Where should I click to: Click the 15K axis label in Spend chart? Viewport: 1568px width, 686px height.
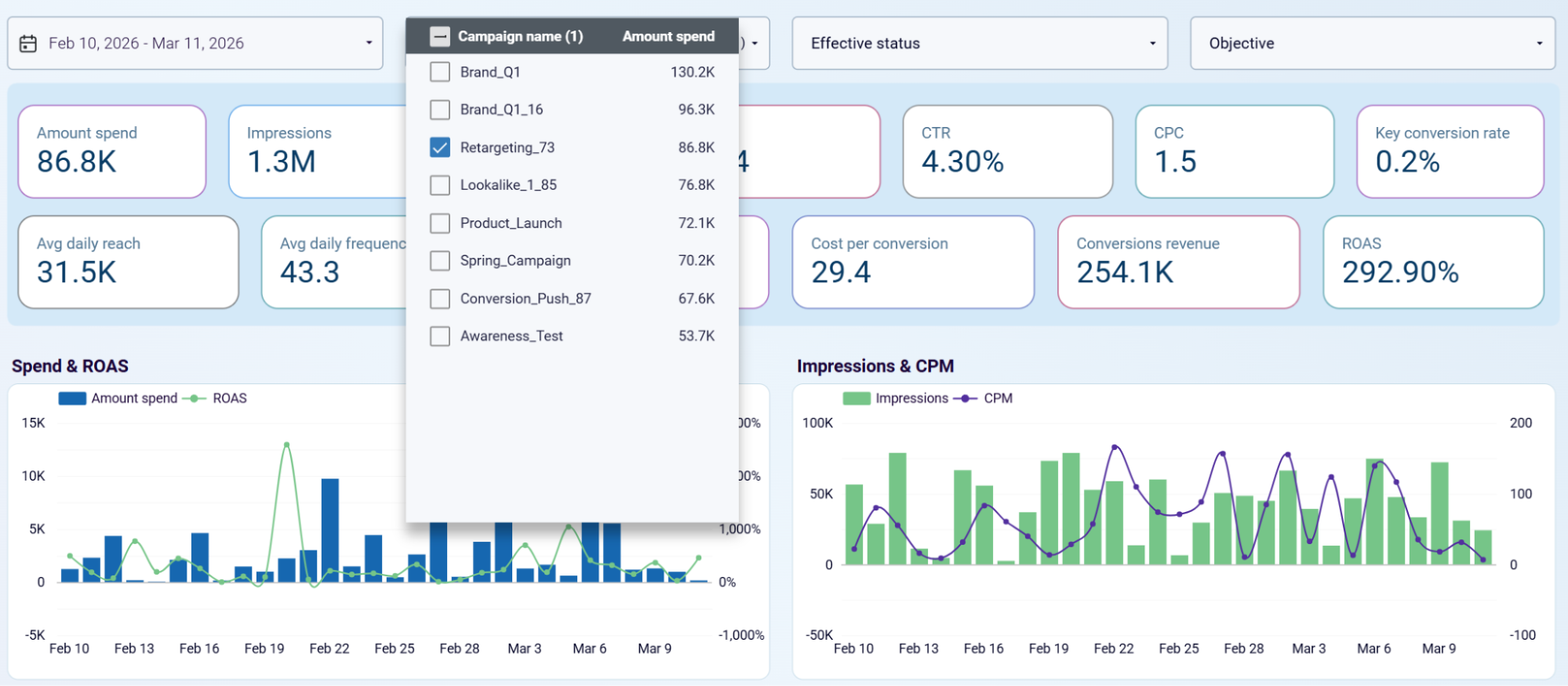34,423
